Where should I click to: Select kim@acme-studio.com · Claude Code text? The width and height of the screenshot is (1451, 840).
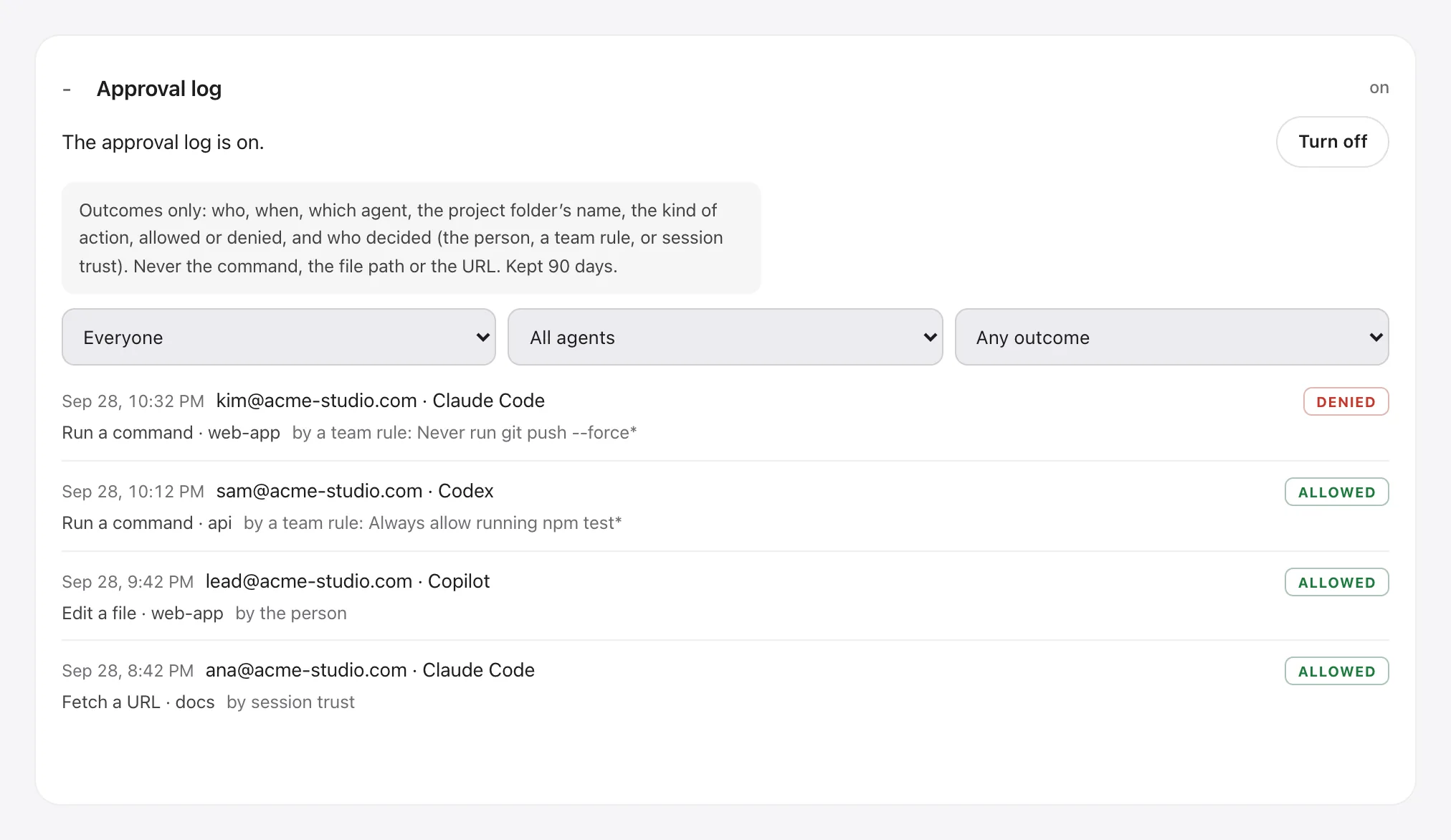click(x=380, y=401)
